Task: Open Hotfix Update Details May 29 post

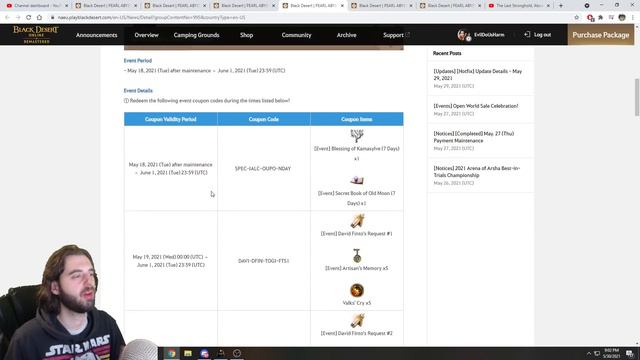Action: 478,74
